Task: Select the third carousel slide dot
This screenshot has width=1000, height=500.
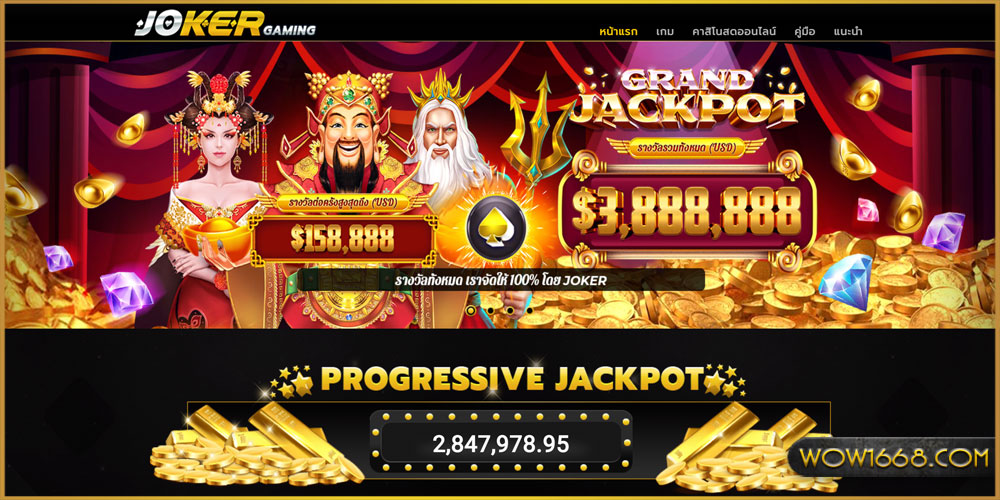Action: coord(510,311)
